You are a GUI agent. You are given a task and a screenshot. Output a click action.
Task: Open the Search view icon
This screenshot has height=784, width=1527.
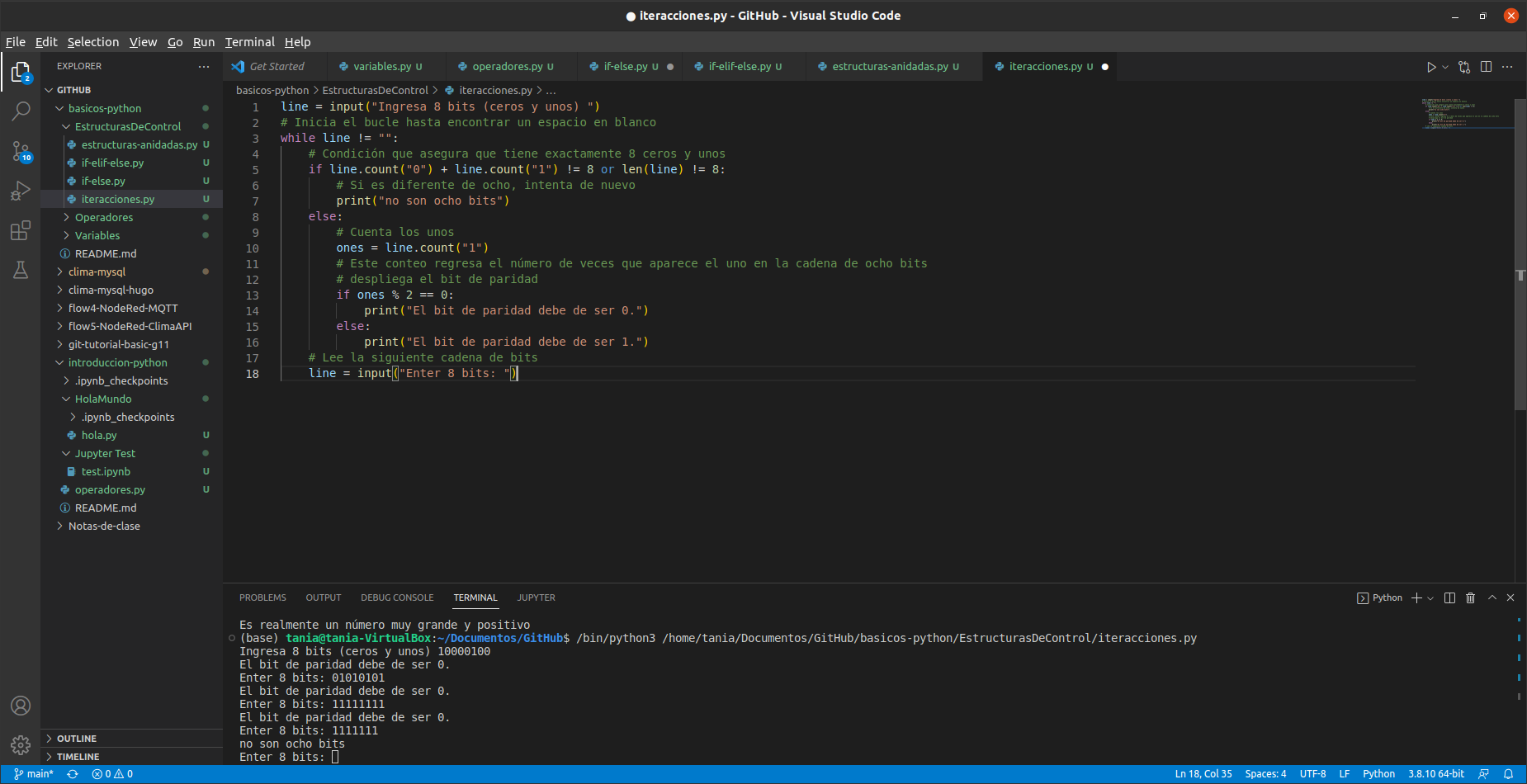(x=21, y=111)
